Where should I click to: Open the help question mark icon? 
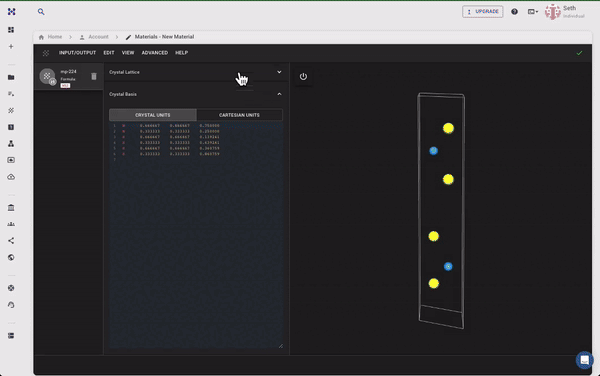(x=514, y=11)
